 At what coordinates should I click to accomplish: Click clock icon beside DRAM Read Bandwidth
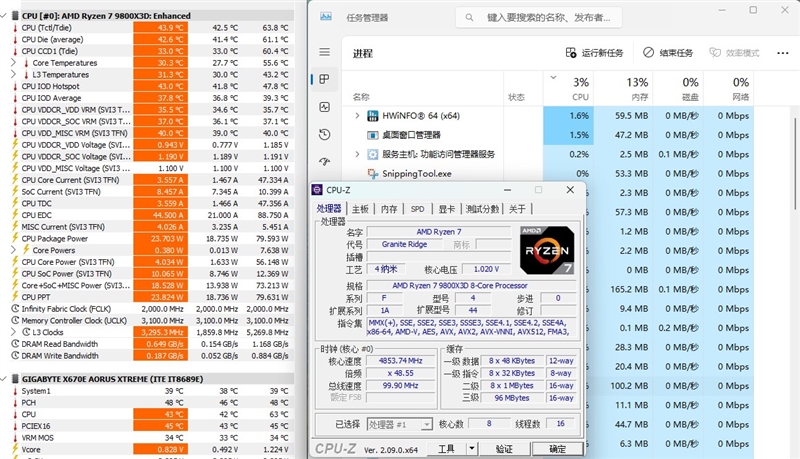click(15, 344)
